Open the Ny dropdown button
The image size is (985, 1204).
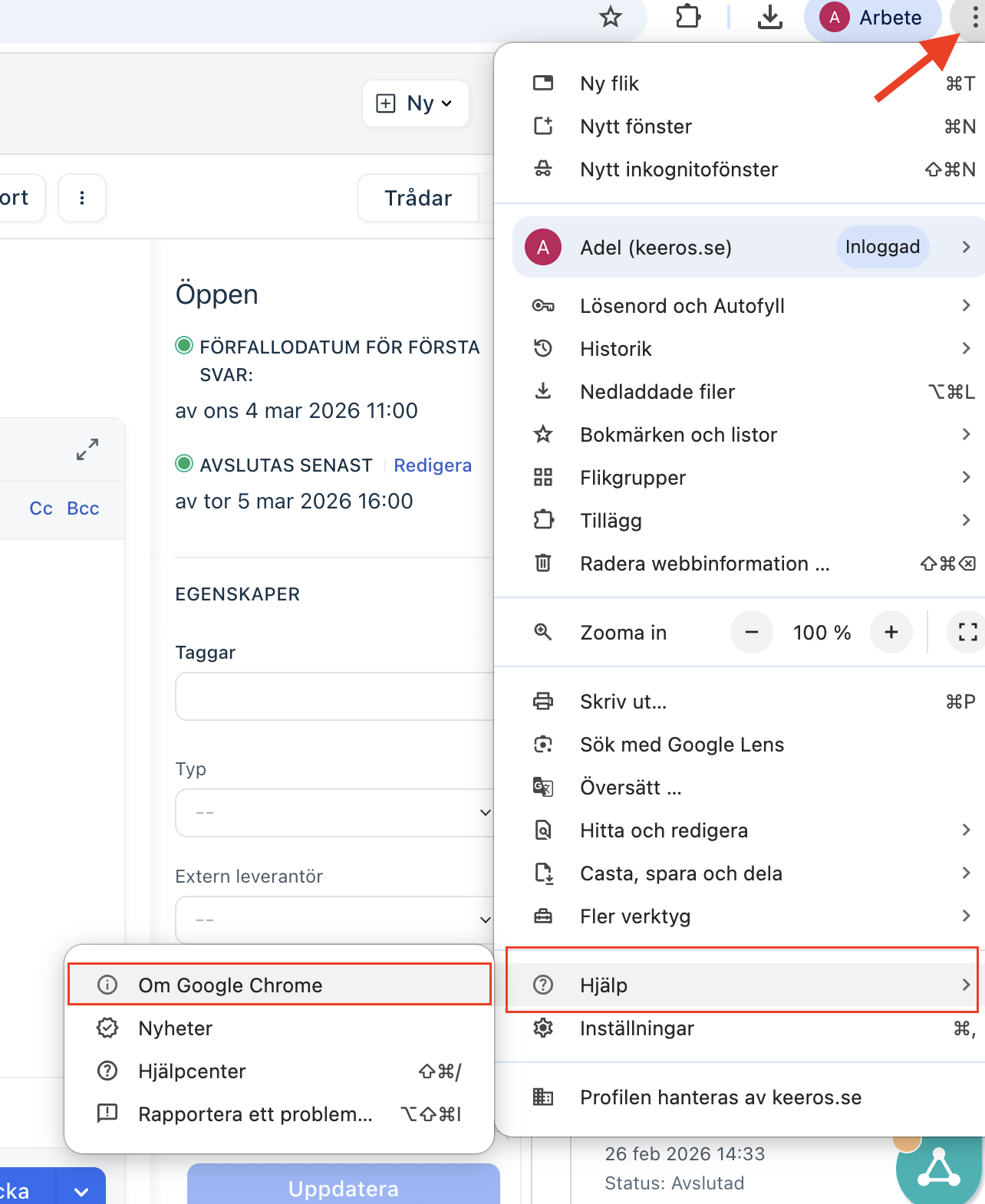(x=415, y=103)
